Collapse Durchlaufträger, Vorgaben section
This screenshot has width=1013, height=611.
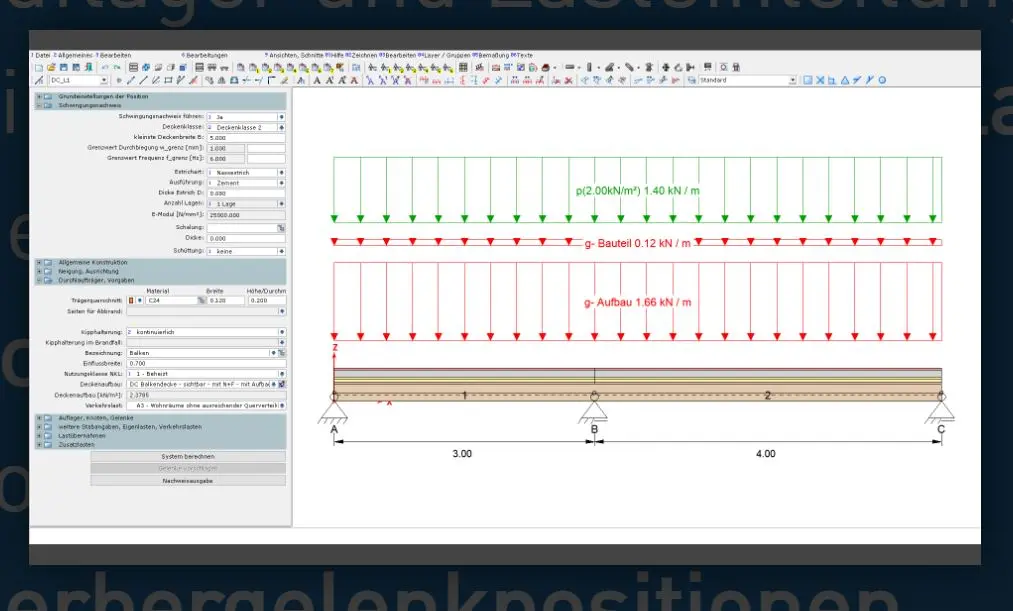point(39,280)
